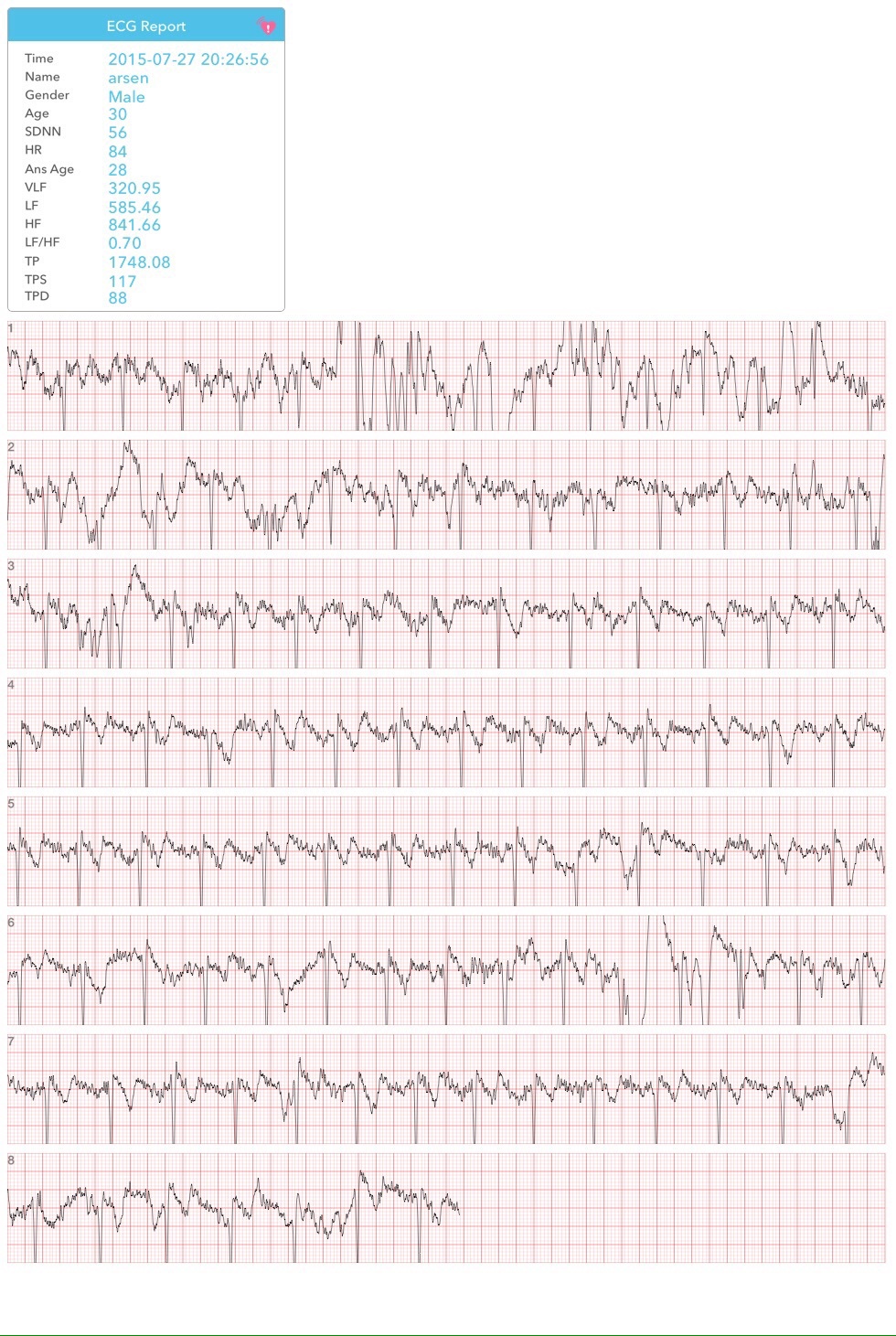Click the TP value 1748.08

(139, 262)
